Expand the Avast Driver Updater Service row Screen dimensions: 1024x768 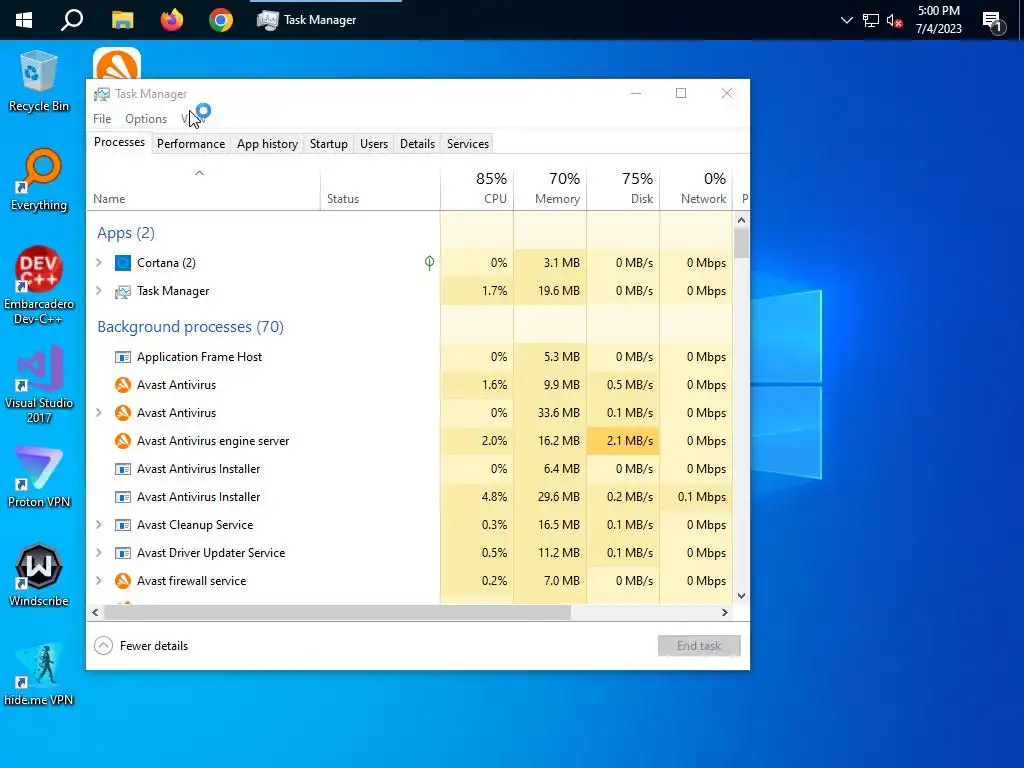click(x=99, y=552)
